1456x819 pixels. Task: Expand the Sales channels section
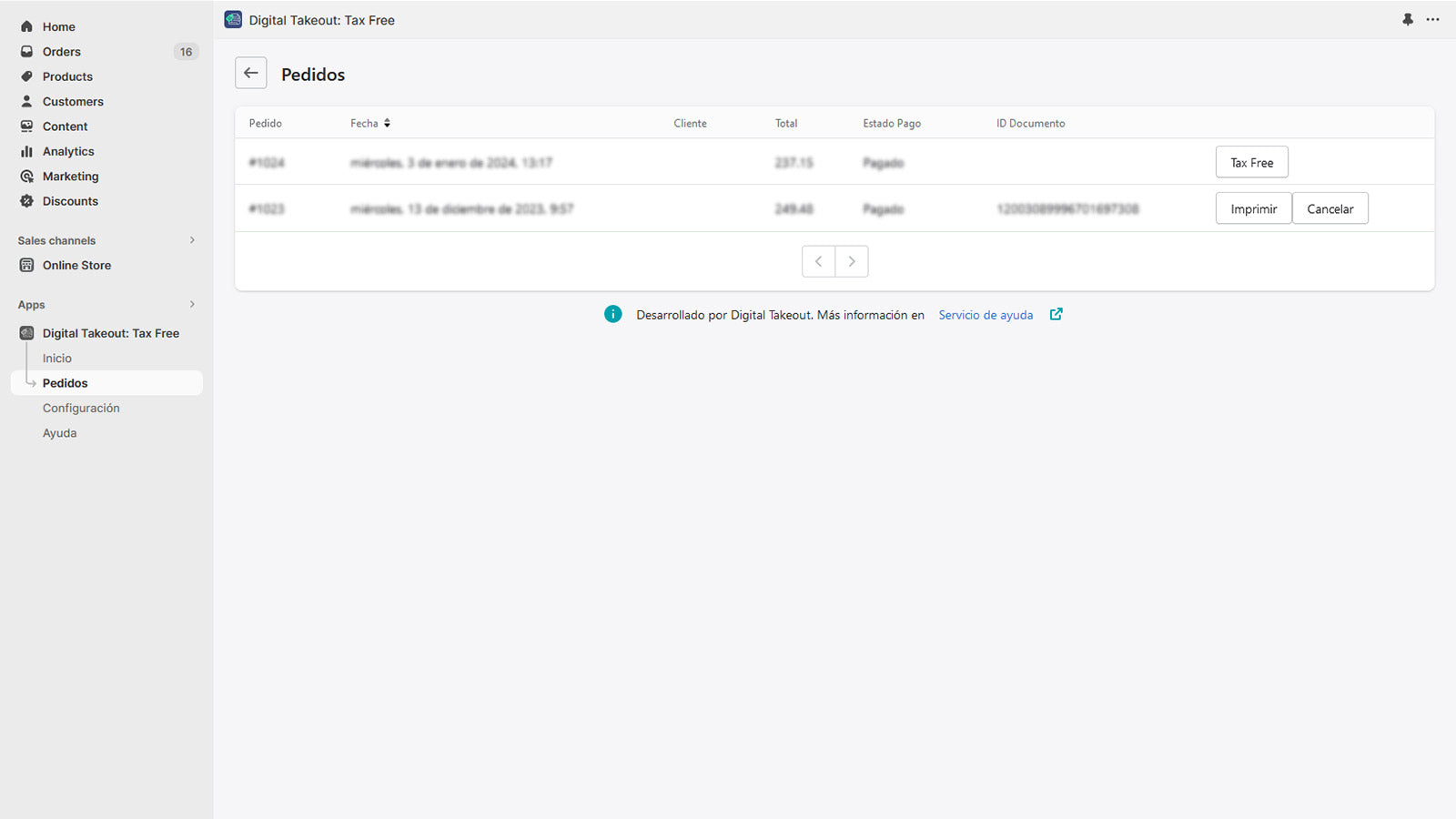tap(192, 240)
